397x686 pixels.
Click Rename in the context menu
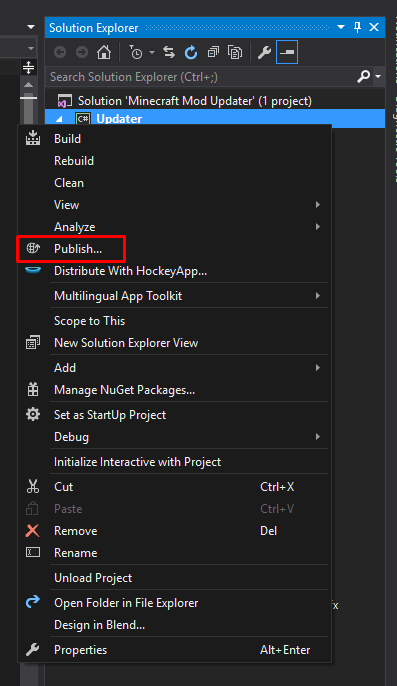[x=175, y=553]
